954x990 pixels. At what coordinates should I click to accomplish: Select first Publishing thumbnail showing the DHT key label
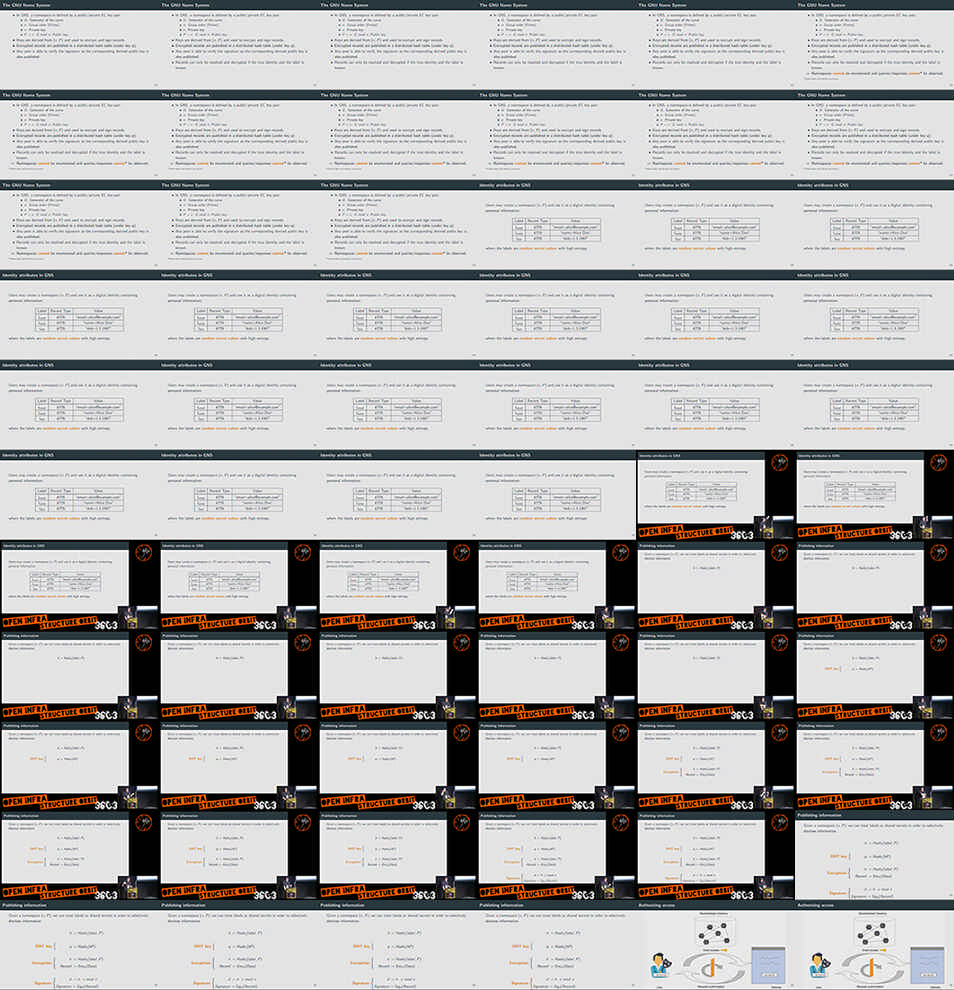point(873,675)
